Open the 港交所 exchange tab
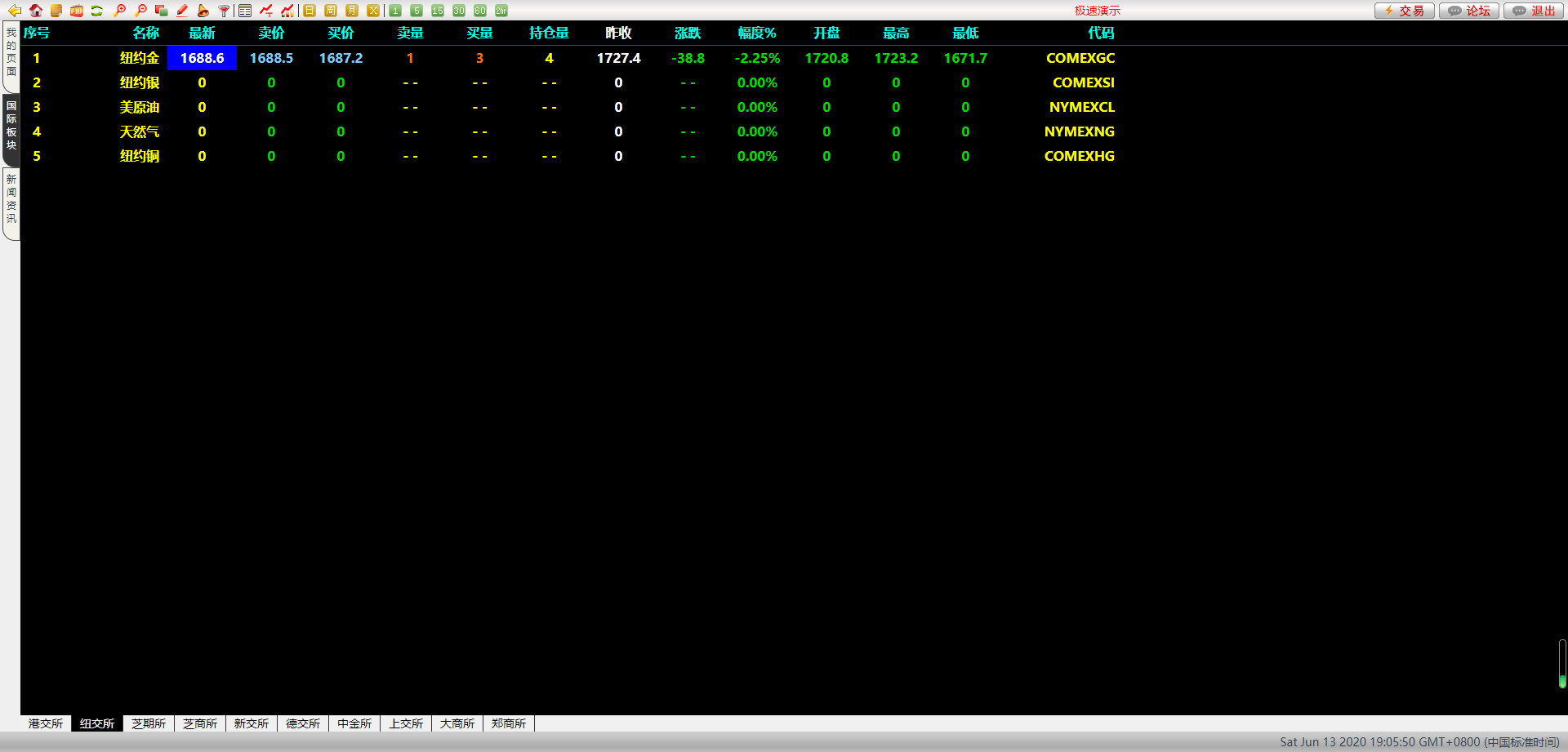This screenshot has width=1568, height=752. click(46, 723)
